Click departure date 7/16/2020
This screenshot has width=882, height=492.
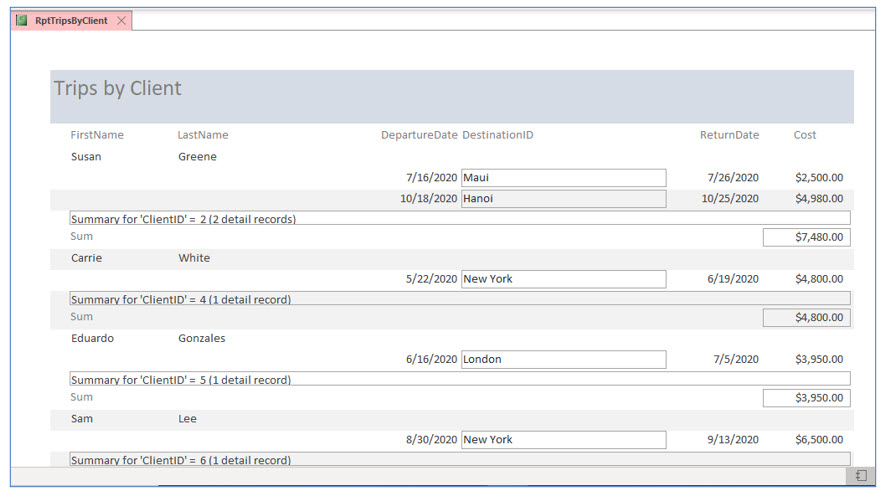coord(431,178)
